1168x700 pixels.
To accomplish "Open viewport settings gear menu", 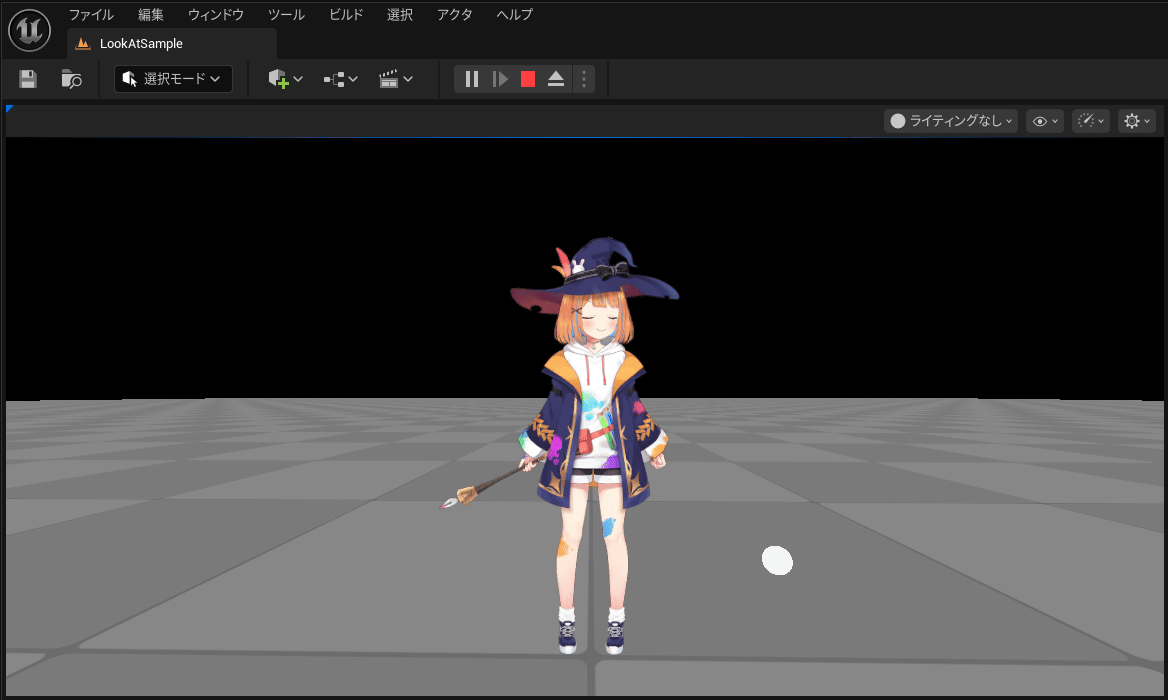I will coord(1137,121).
